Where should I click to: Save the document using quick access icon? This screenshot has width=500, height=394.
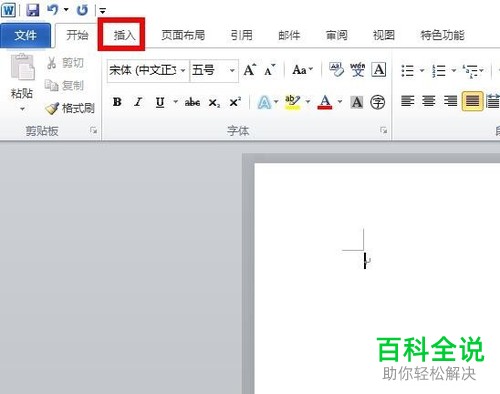click(x=33, y=10)
